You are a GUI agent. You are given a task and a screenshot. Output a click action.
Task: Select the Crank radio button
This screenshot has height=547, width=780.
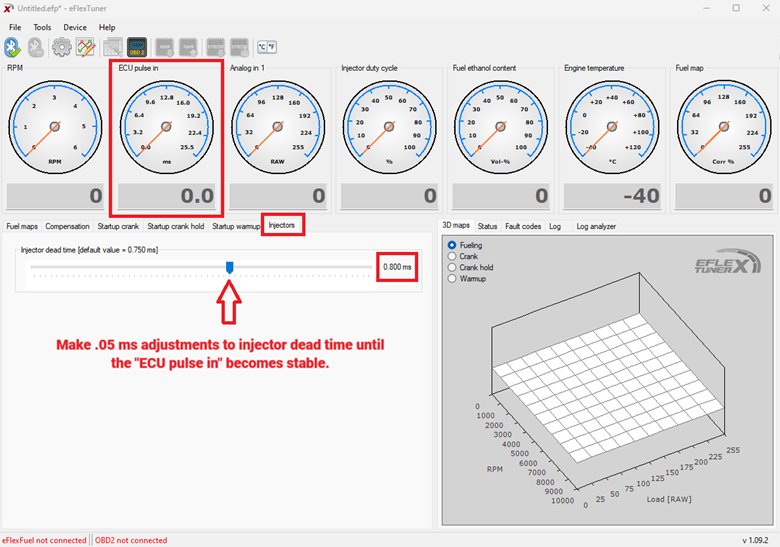pos(452,256)
